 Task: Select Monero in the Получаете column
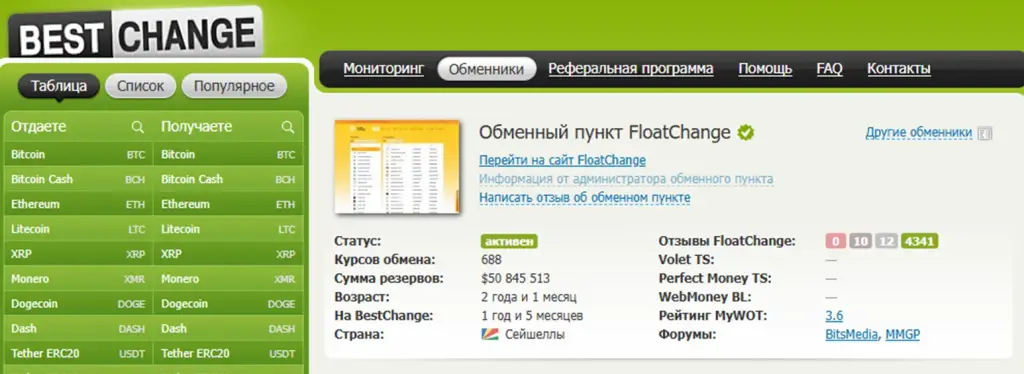tap(228, 279)
